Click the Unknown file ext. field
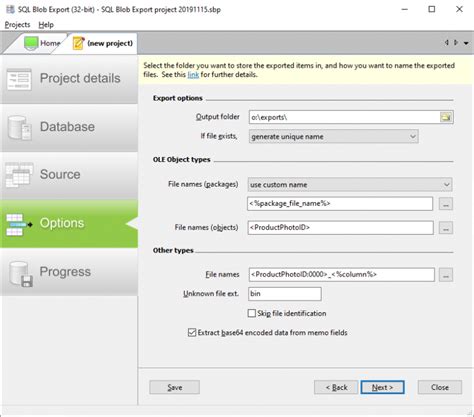 (x=285, y=294)
